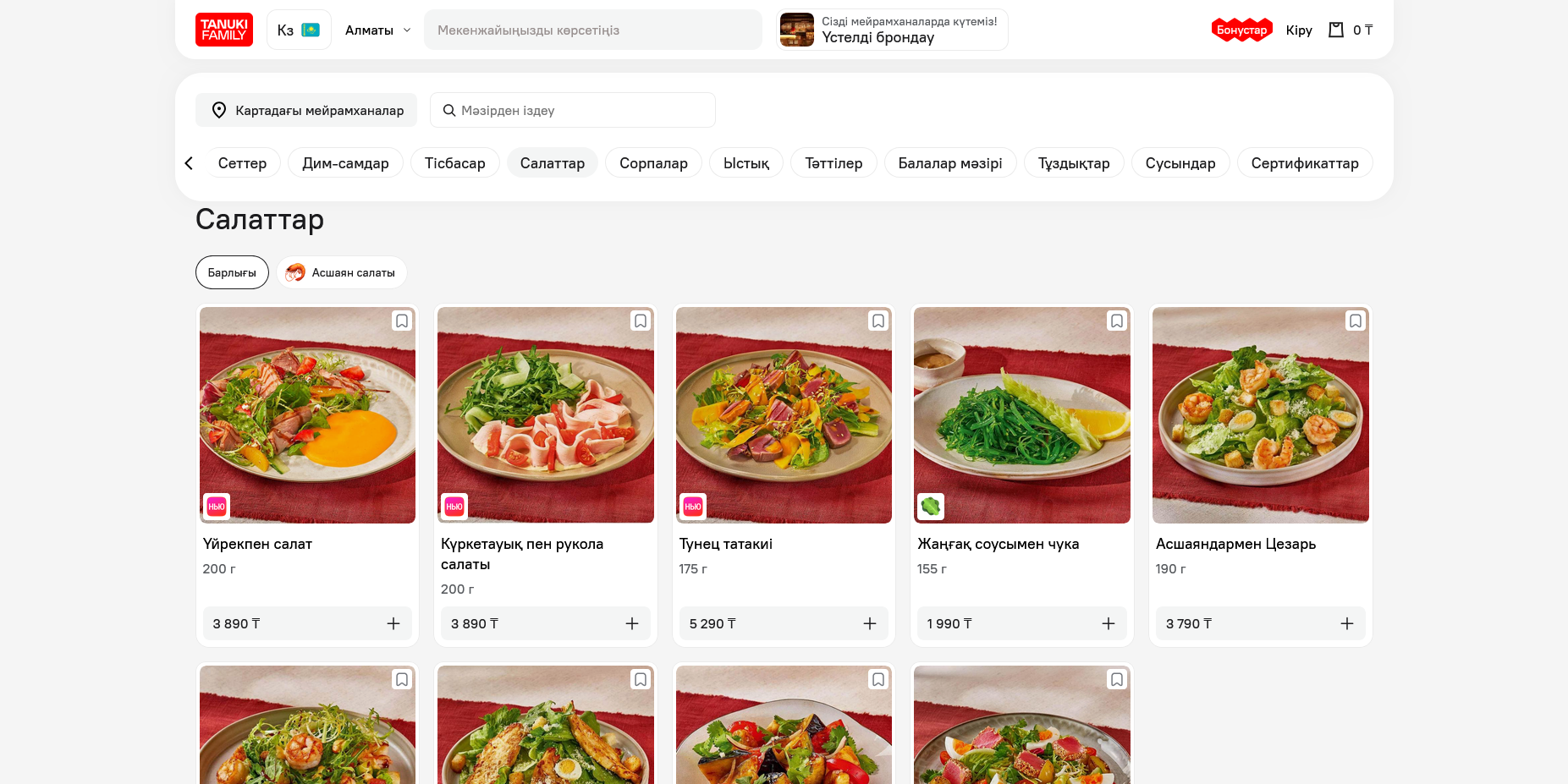Select the Дим-самдар category tab

(345, 163)
